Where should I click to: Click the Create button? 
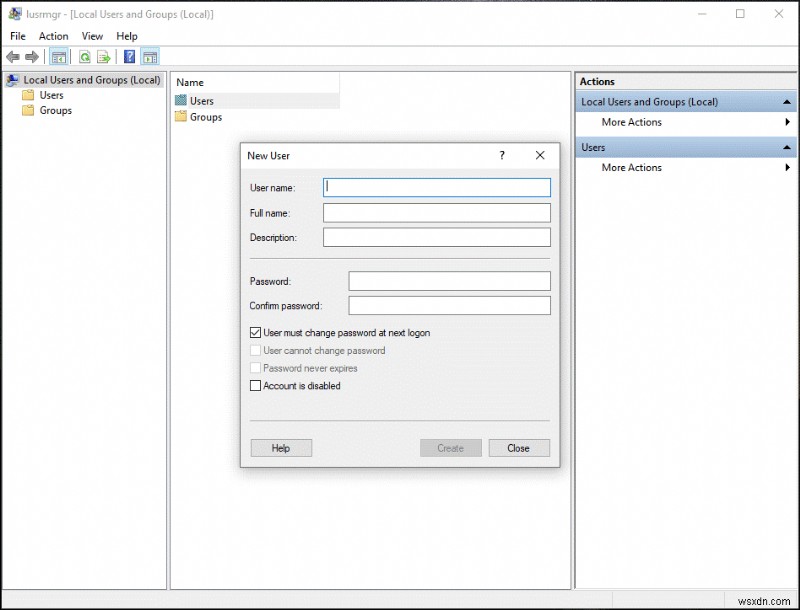(x=451, y=448)
